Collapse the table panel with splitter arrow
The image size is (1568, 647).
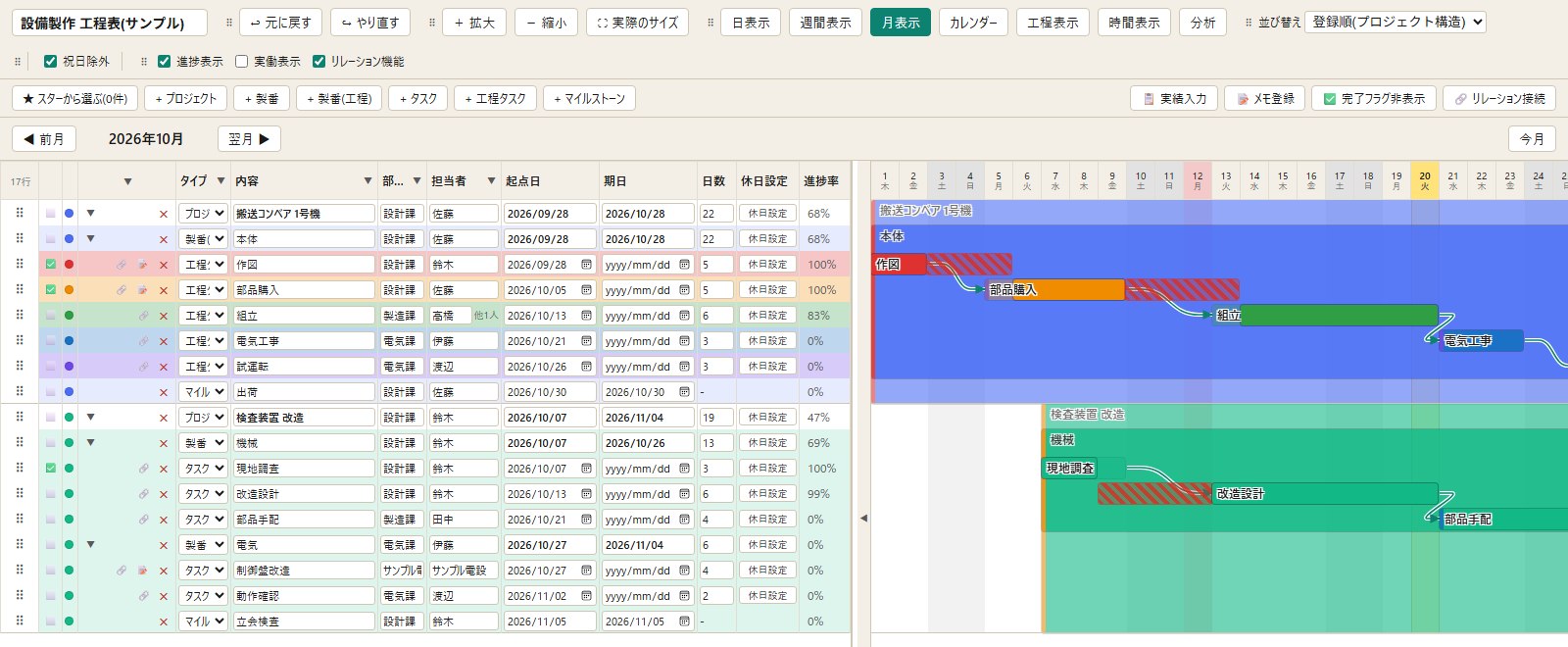pos(863,518)
